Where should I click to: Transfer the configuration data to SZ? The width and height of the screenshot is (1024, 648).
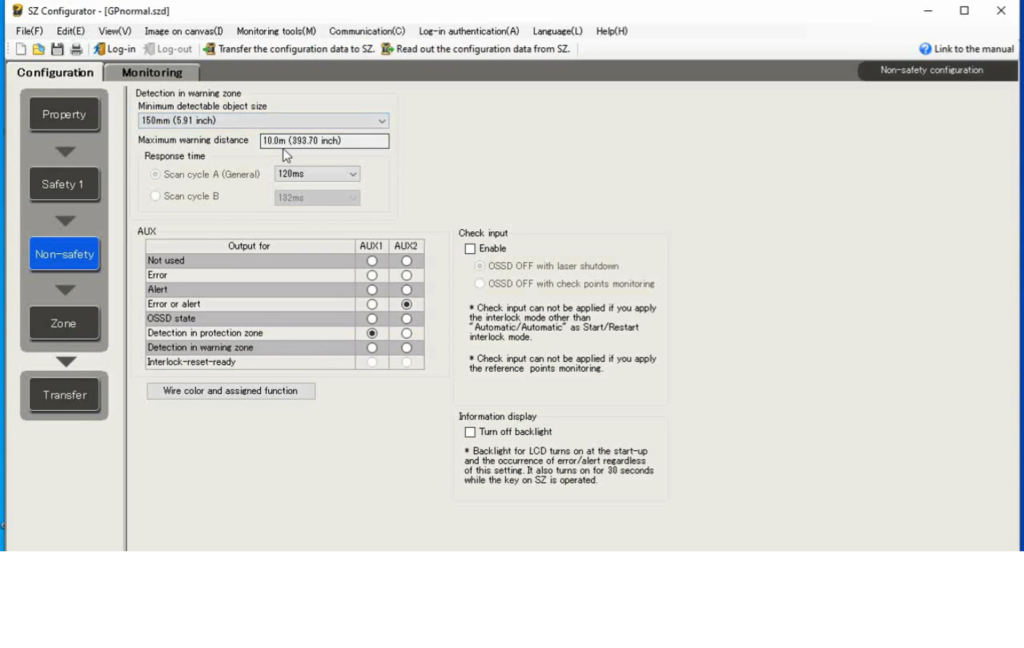click(288, 49)
